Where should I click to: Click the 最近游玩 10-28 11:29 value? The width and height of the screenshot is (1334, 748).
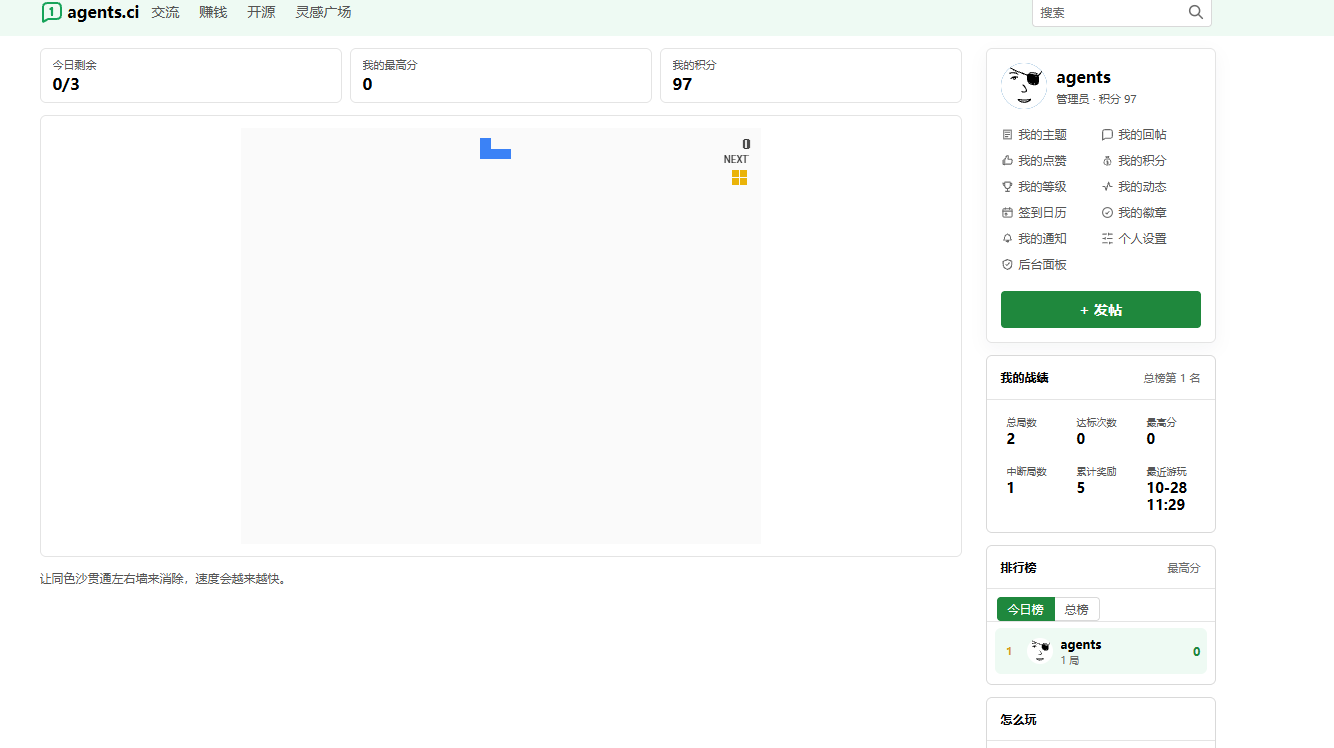point(1166,496)
